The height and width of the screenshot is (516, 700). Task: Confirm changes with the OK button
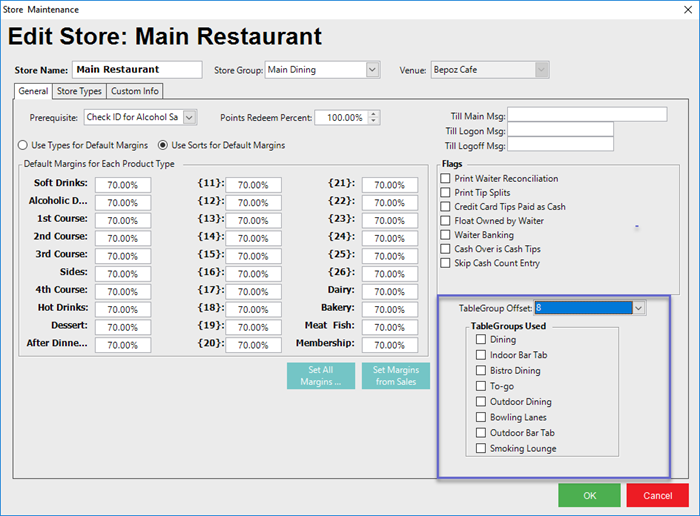coord(589,495)
